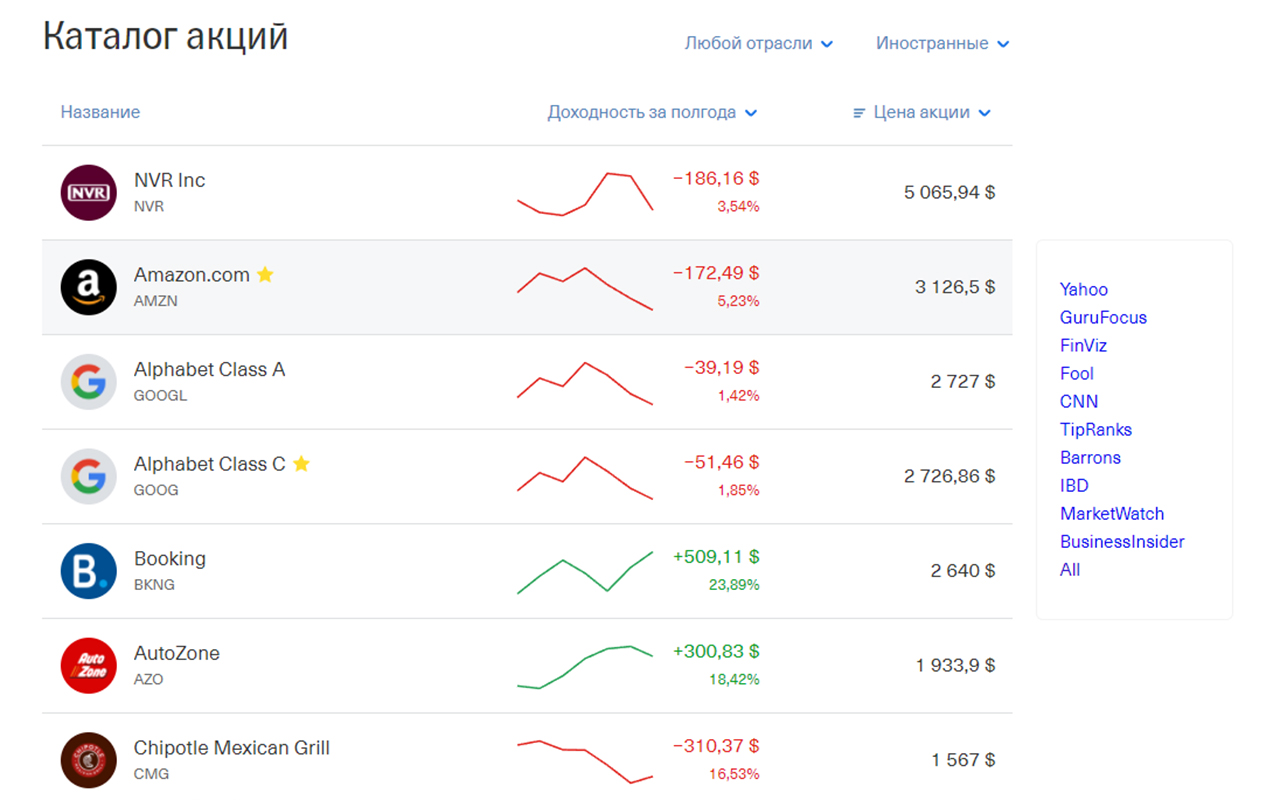Click the NVR Inc stock name

(170, 180)
